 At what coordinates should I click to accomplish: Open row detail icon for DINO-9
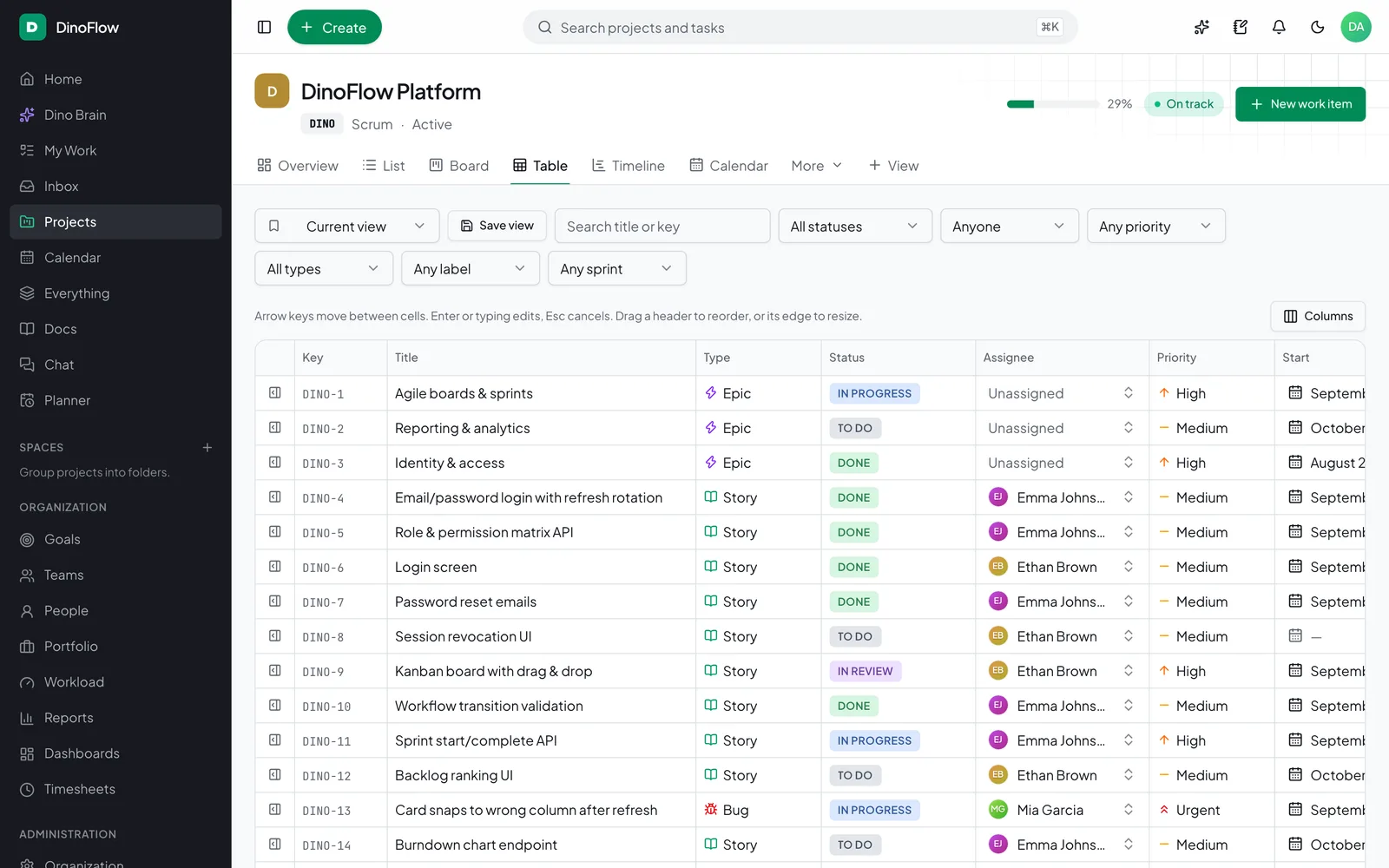(275, 671)
